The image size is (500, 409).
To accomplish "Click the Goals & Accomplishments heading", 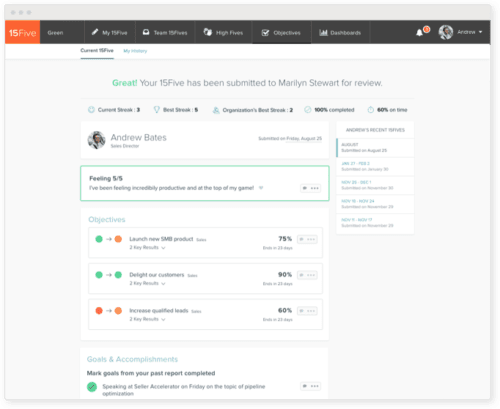I will 132,359.
